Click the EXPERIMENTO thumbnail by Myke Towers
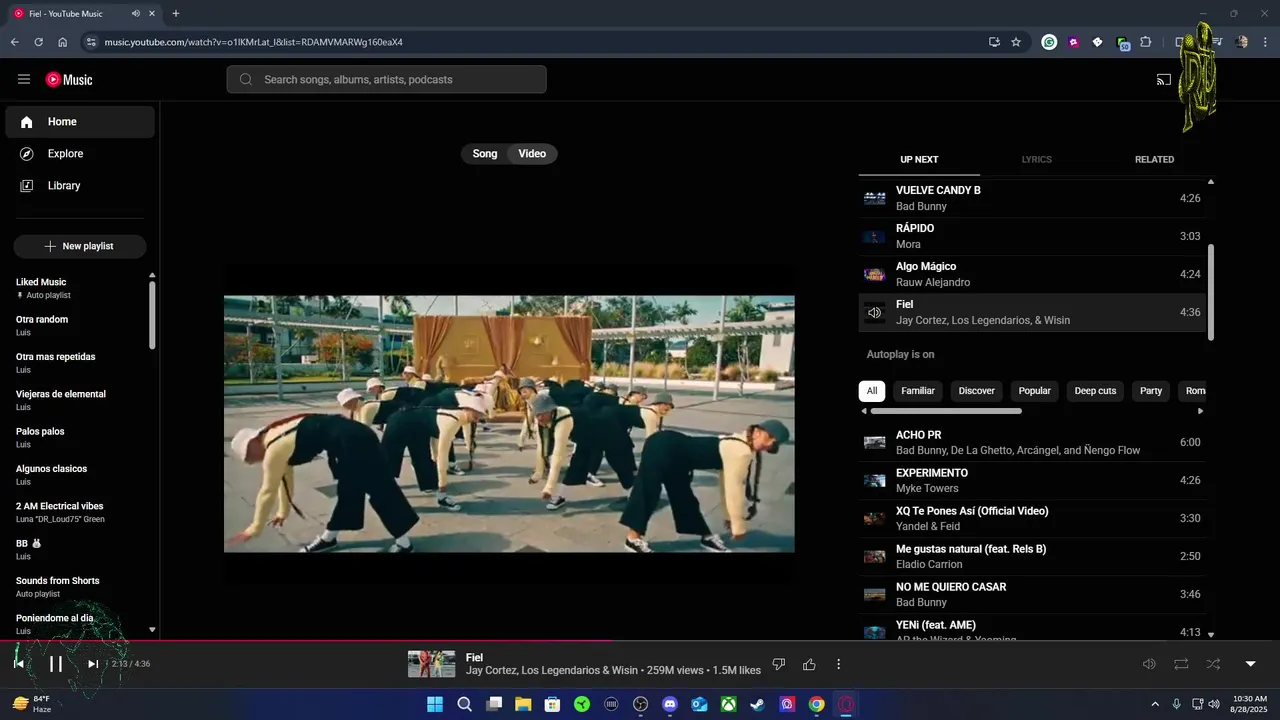Screen dimensions: 1280x720 875,481
